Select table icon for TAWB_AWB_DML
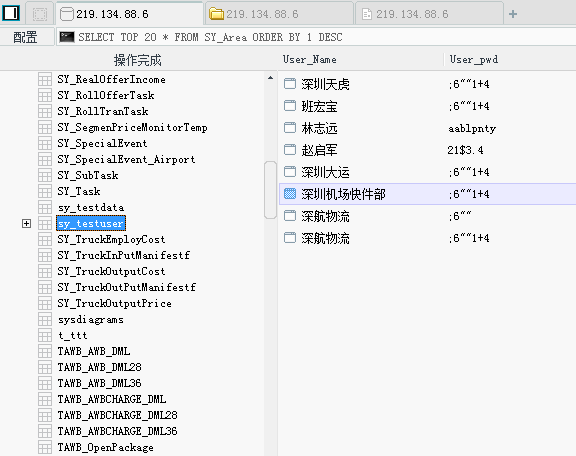The image size is (576, 456). click(x=45, y=351)
